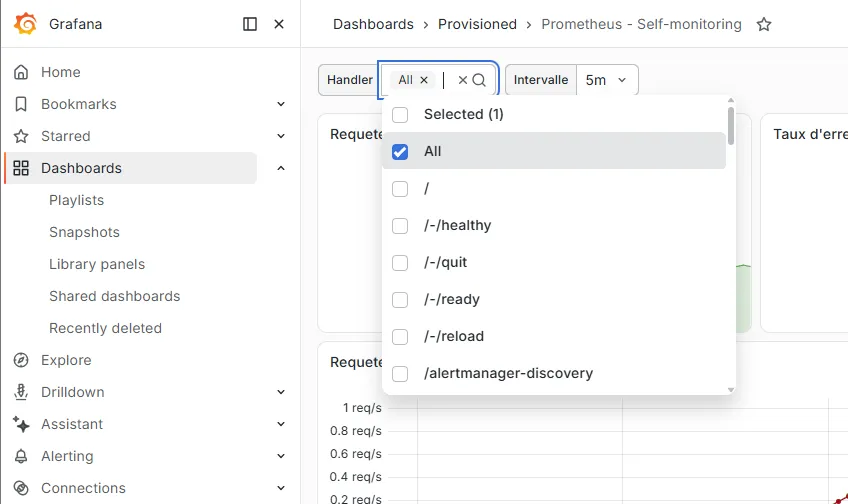Star the Prometheus Self-monitoring dashboard

click(x=764, y=24)
